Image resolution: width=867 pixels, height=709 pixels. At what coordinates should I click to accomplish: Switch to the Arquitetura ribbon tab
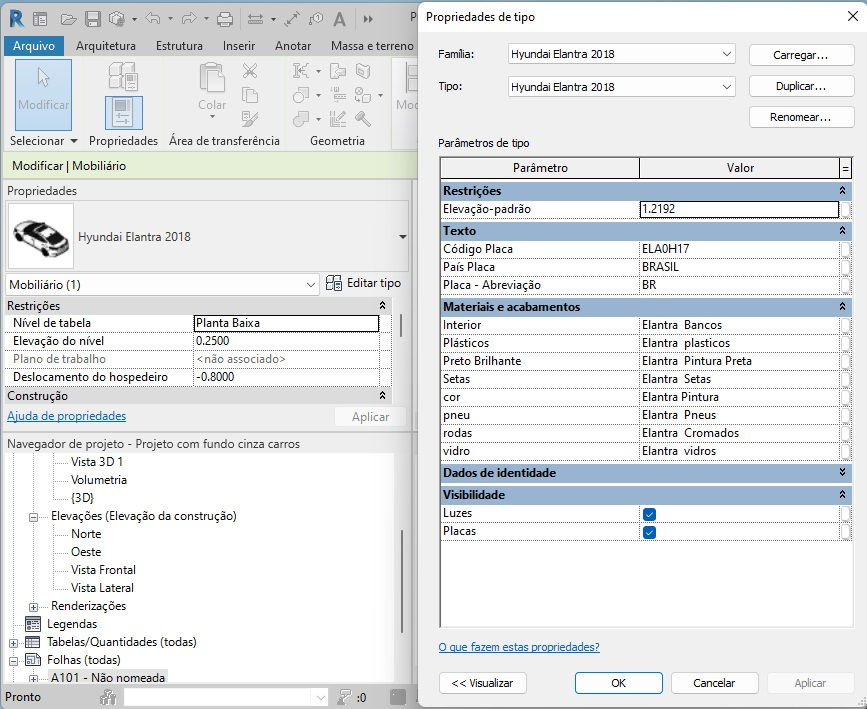pos(106,46)
